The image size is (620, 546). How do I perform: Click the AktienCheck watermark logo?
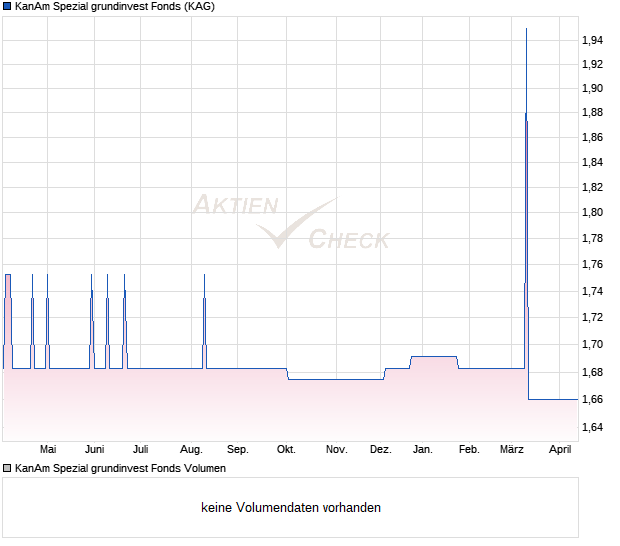tap(289, 223)
